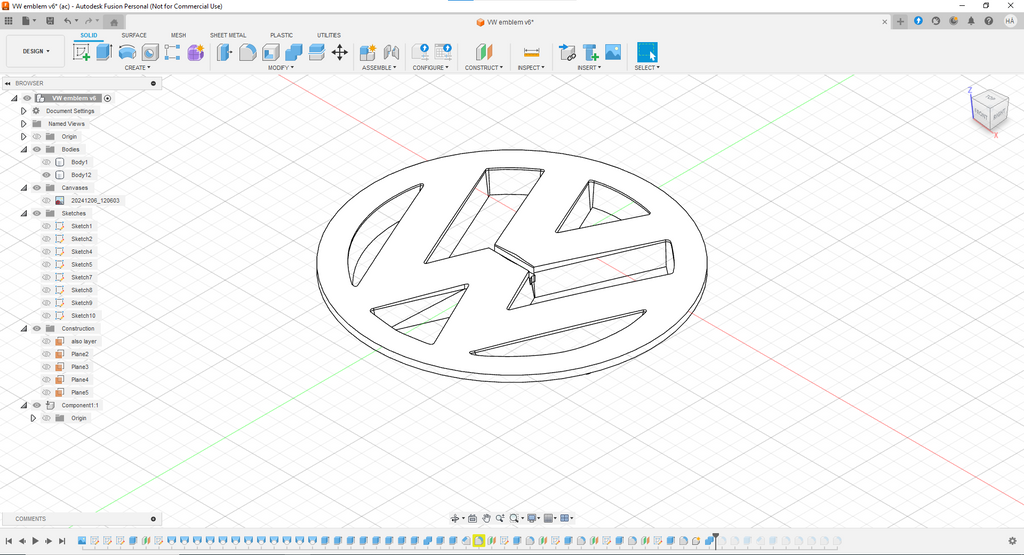Collapse the Canvases folder
Screen dimensions: 1024x555
(x=24, y=188)
